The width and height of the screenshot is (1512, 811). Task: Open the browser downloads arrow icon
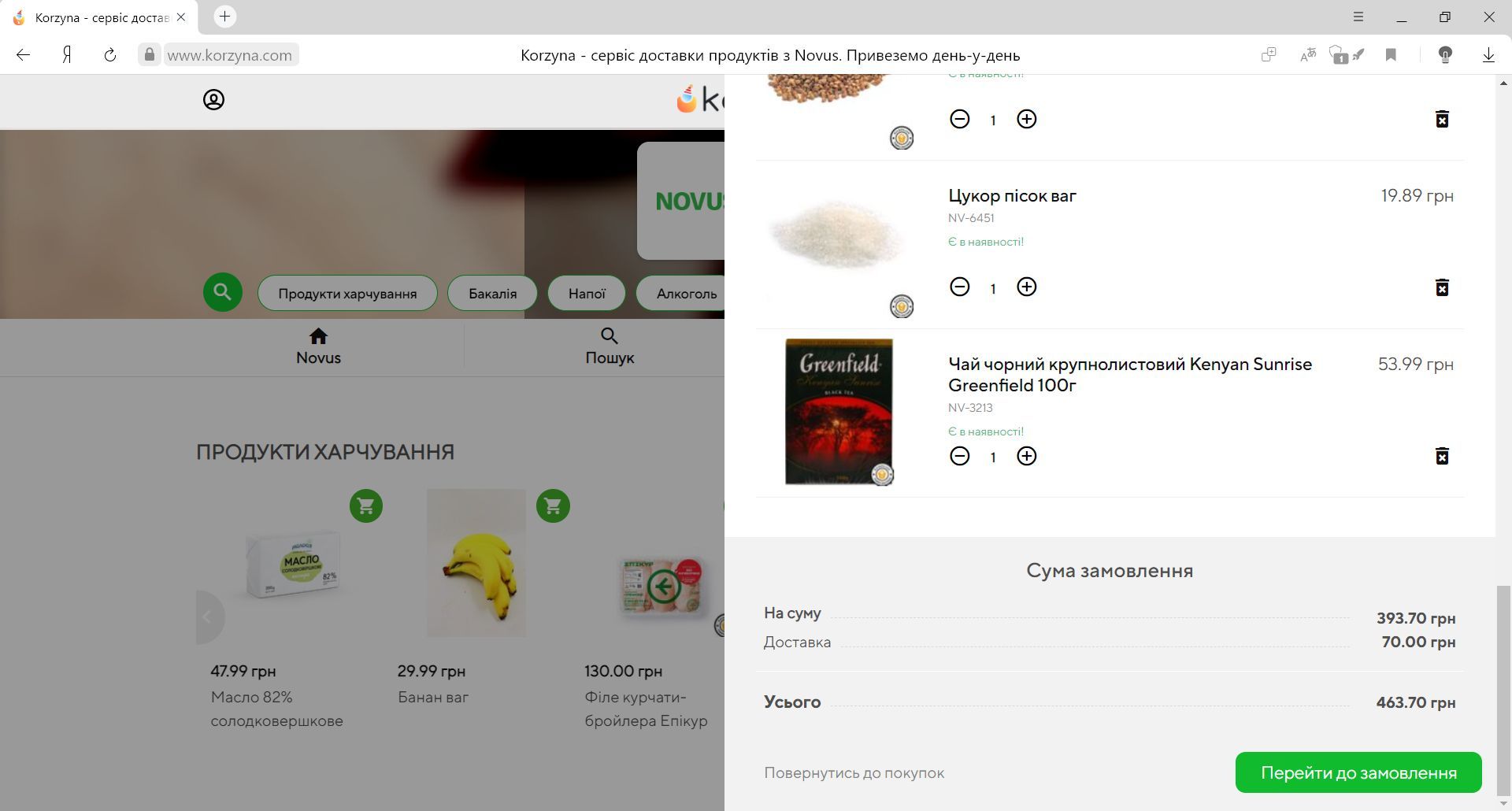1488,55
